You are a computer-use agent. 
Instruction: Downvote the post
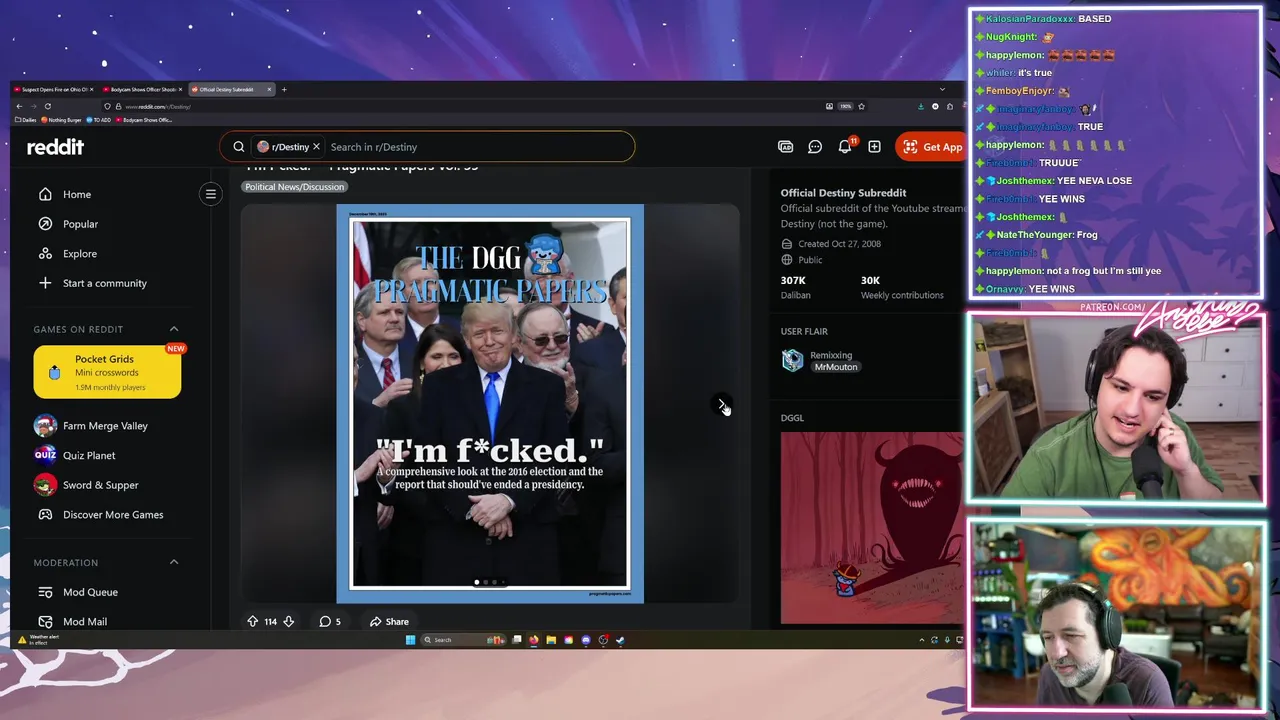(288, 621)
